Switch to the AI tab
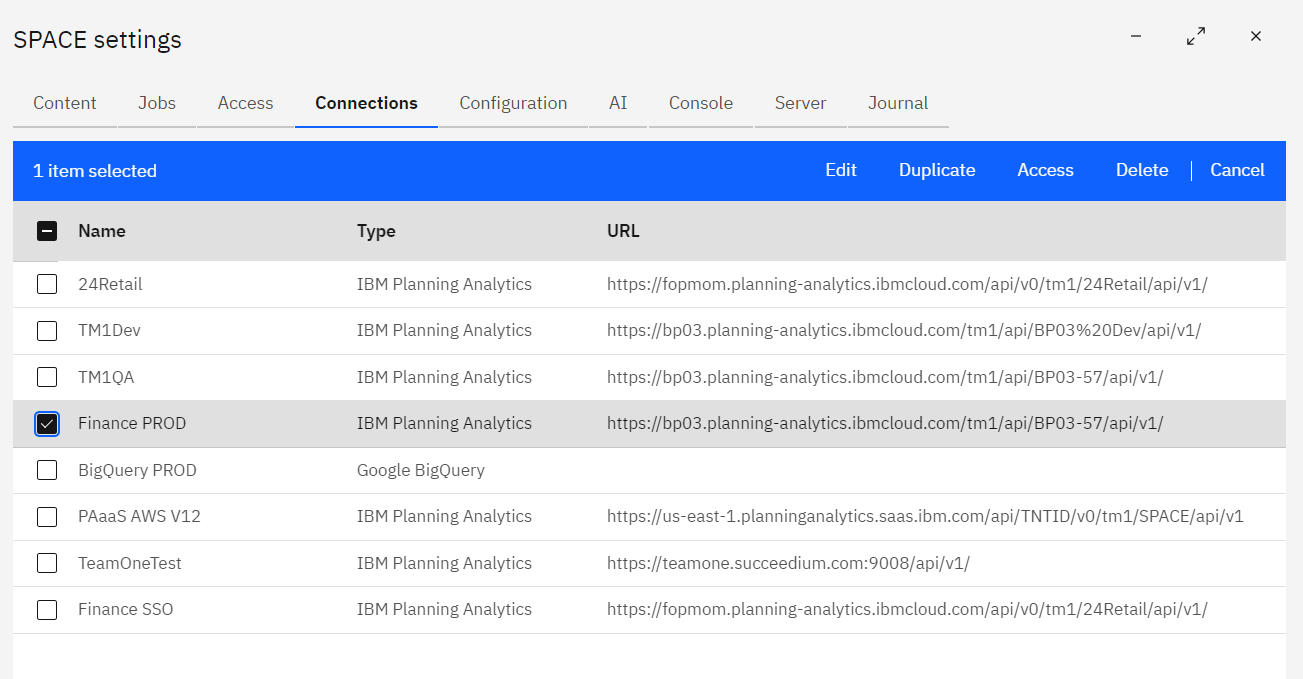 (x=618, y=103)
